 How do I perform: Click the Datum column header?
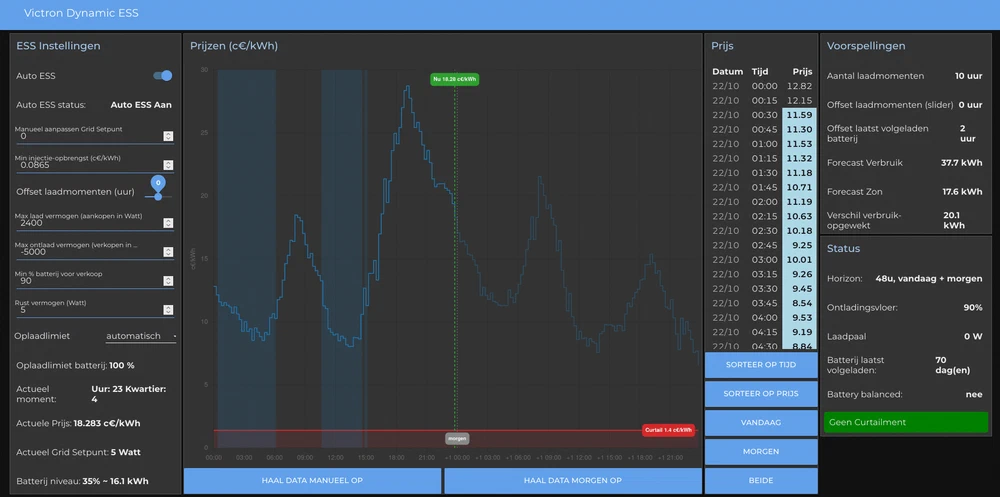click(x=728, y=71)
